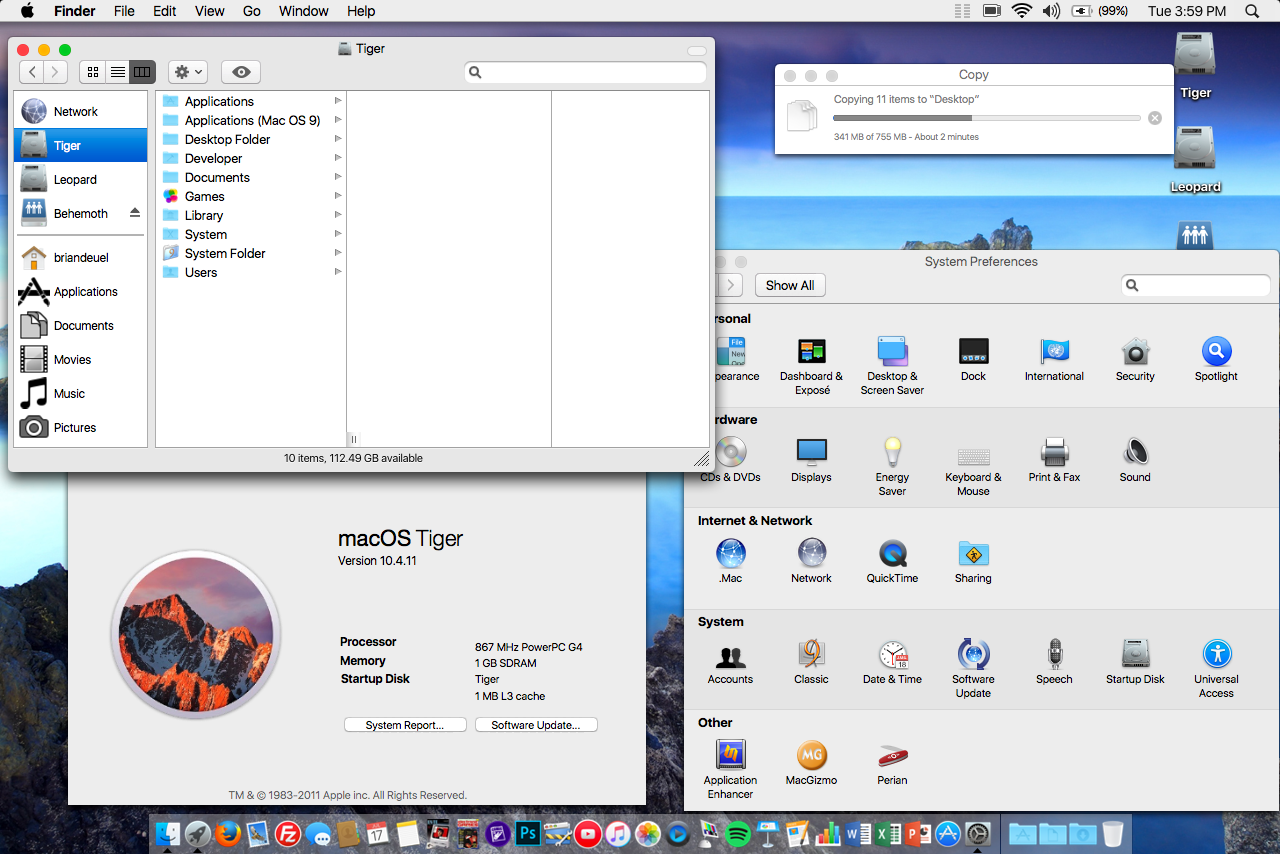Select Leopard in the Finder sidebar
1280x854 pixels.
pyautogui.click(x=80, y=180)
